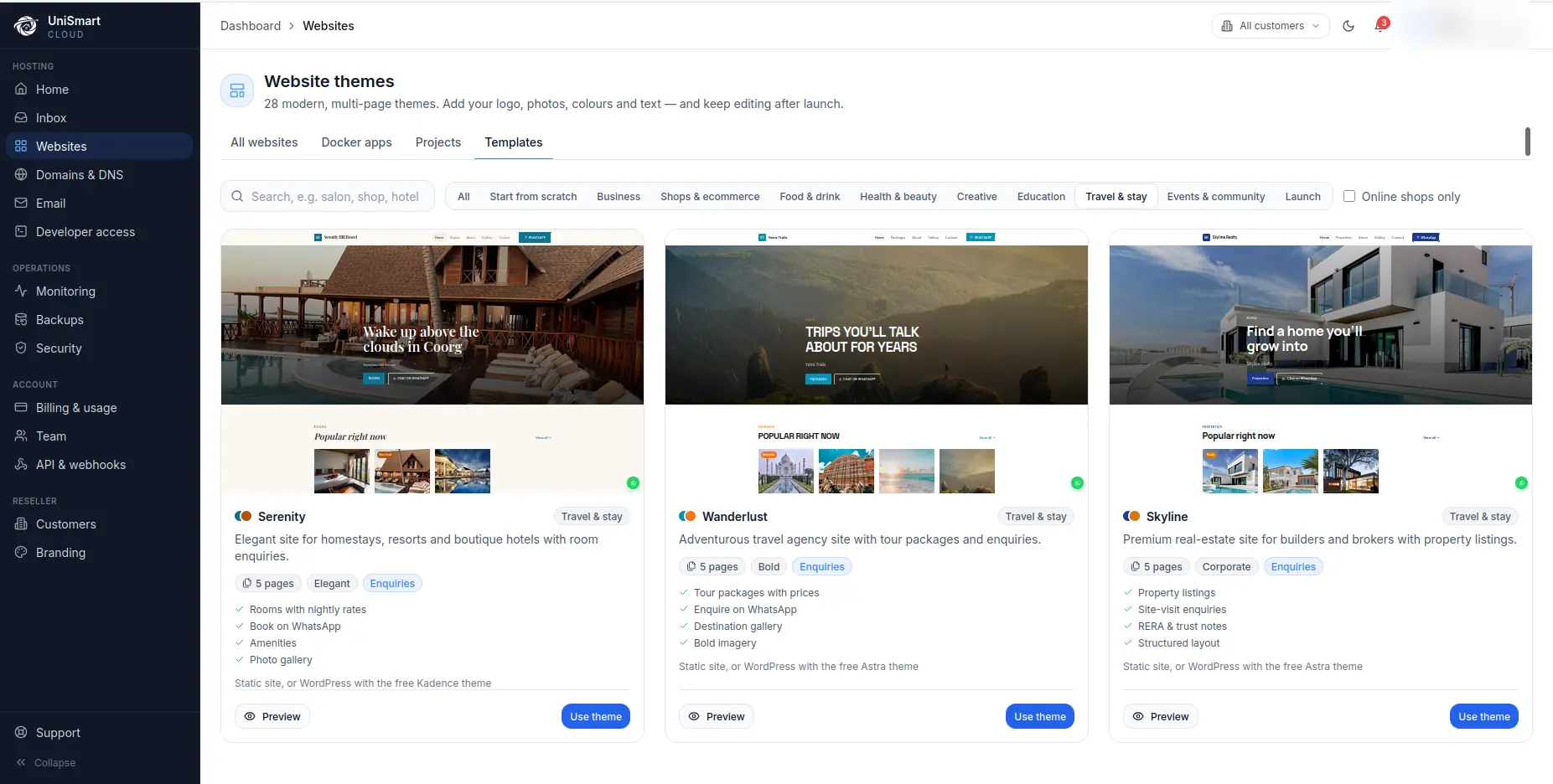Click the Domains & DNS globe icon
This screenshot has height=784, width=1553.
coord(21,174)
